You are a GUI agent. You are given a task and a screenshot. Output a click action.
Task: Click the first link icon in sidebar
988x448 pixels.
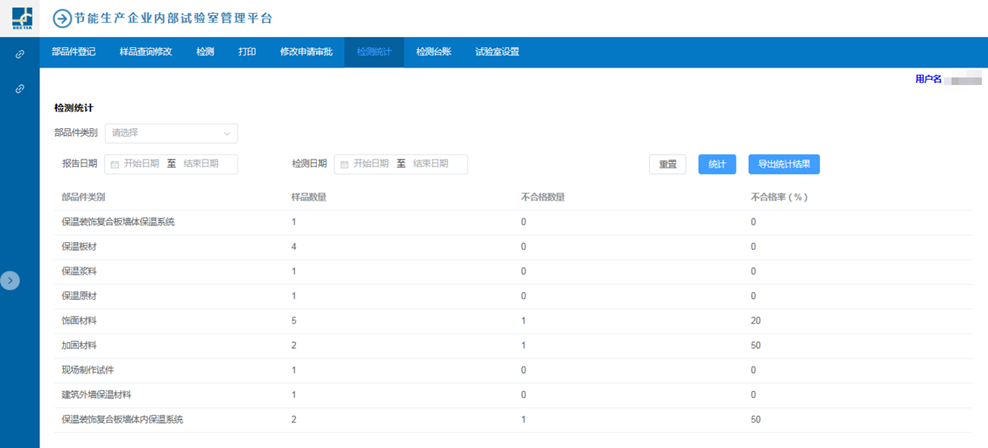click(x=20, y=54)
